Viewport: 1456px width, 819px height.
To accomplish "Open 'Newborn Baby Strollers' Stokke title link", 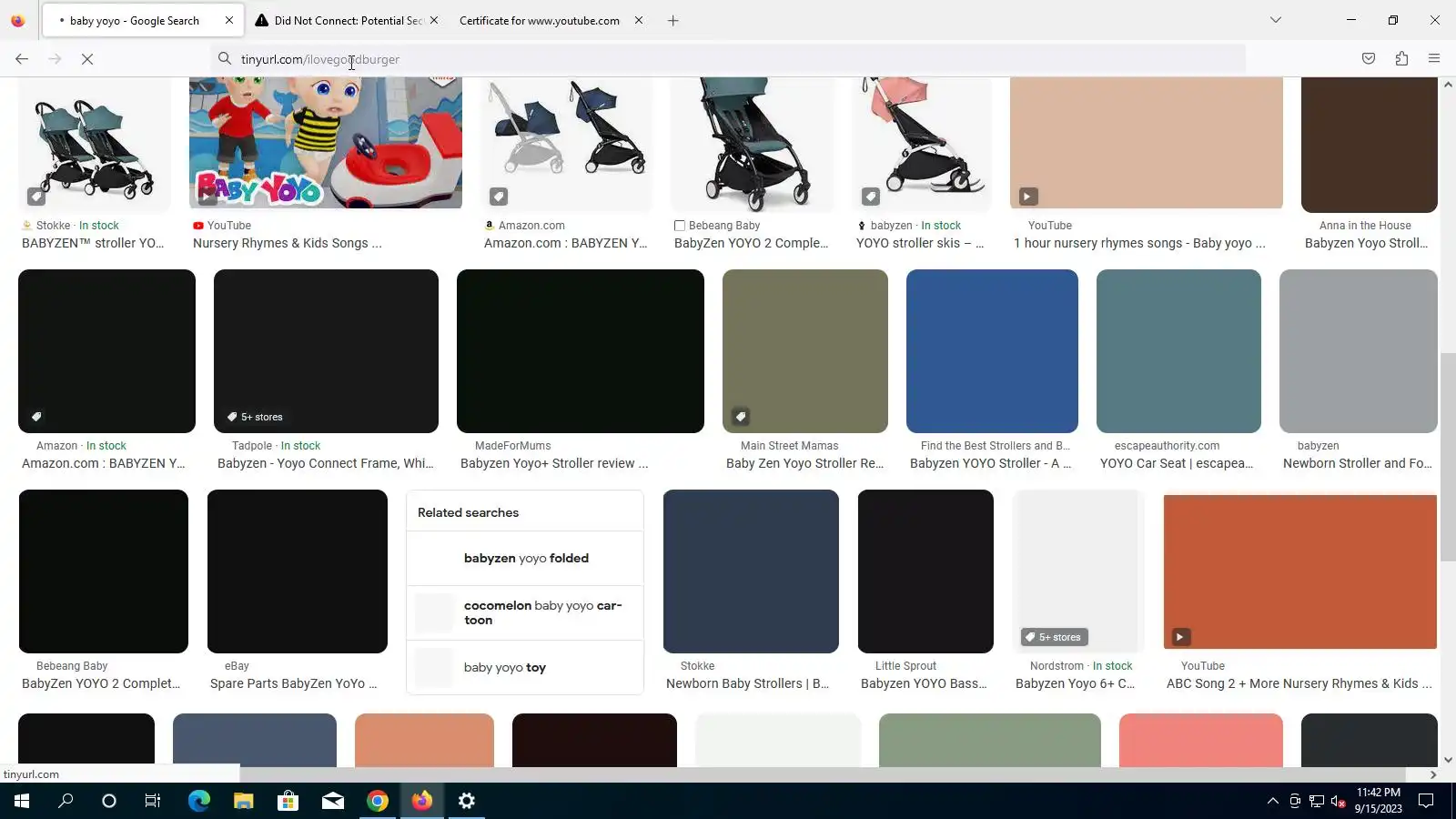I will click(x=747, y=683).
